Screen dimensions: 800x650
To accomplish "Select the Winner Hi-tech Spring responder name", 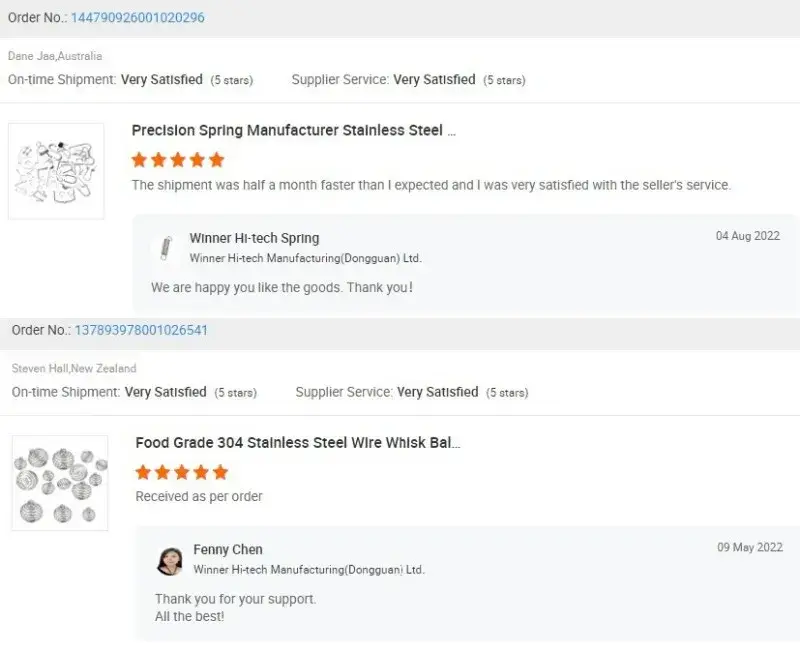I will (x=254, y=238).
